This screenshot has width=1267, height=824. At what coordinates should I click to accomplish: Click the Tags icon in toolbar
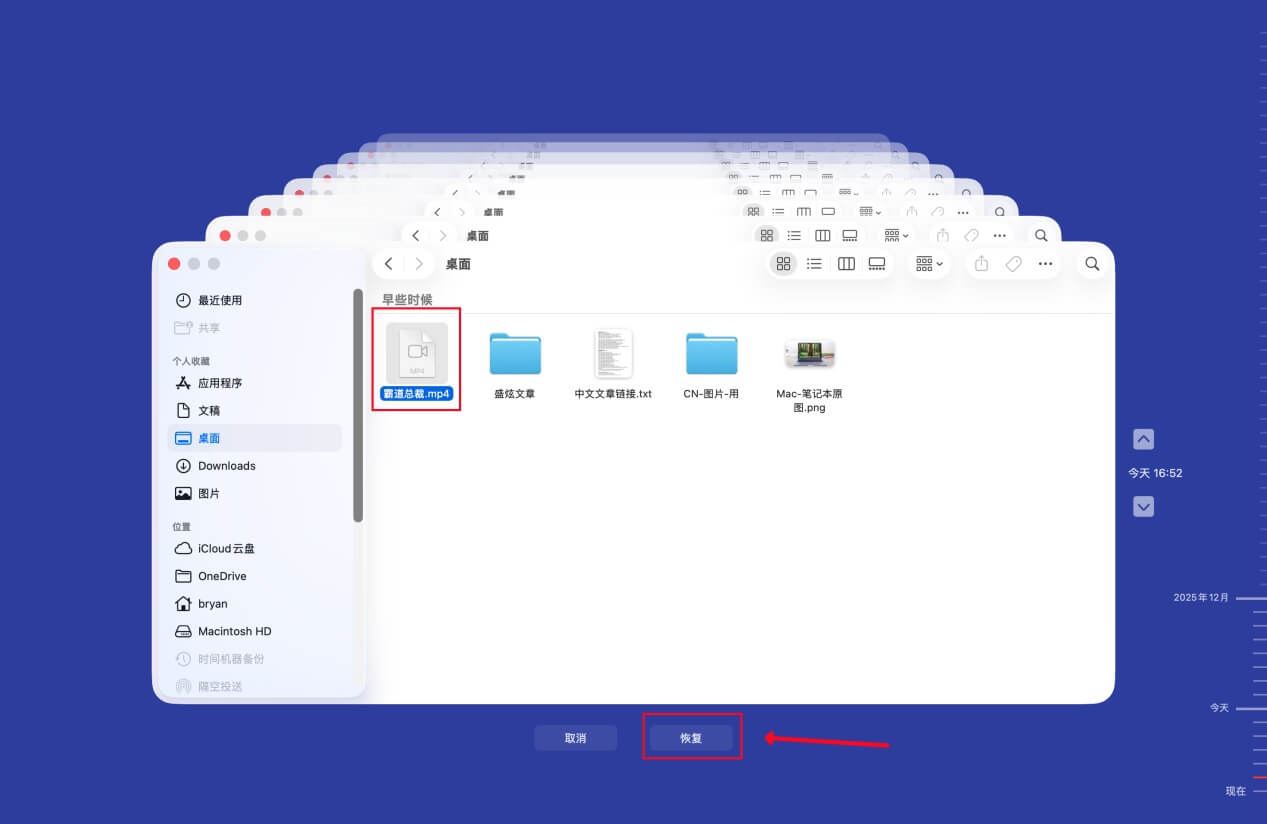[1013, 264]
